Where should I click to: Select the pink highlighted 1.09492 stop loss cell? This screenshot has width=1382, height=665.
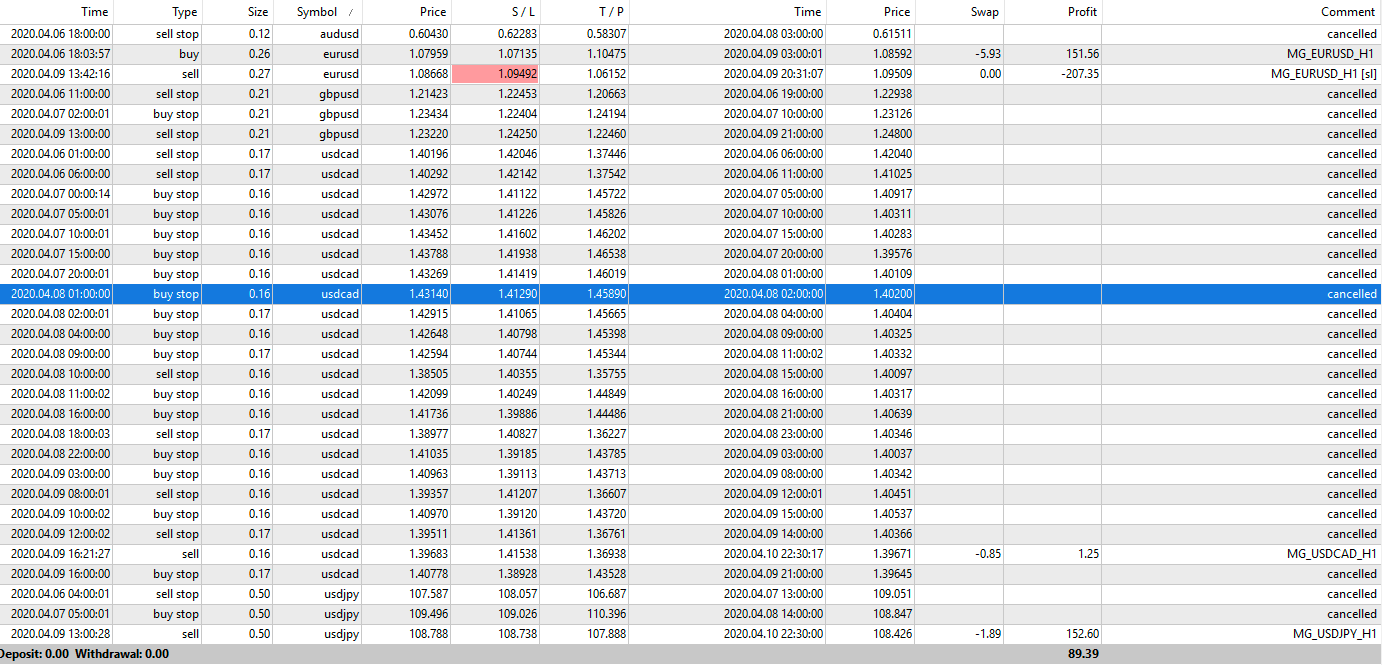click(x=496, y=74)
